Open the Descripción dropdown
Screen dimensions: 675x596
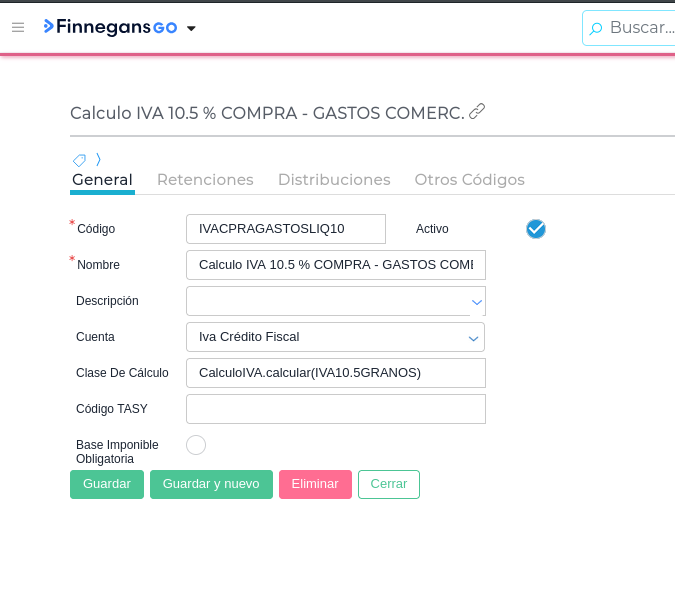pos(476,301)
